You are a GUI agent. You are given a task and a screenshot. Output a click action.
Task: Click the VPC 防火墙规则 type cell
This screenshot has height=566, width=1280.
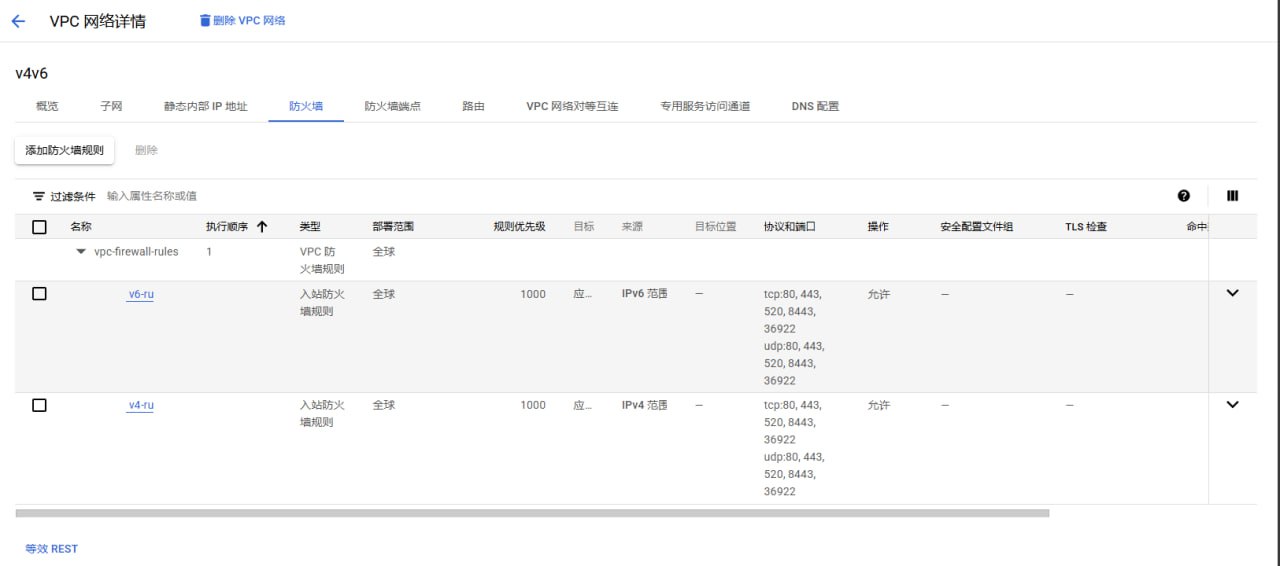(322, 260)
